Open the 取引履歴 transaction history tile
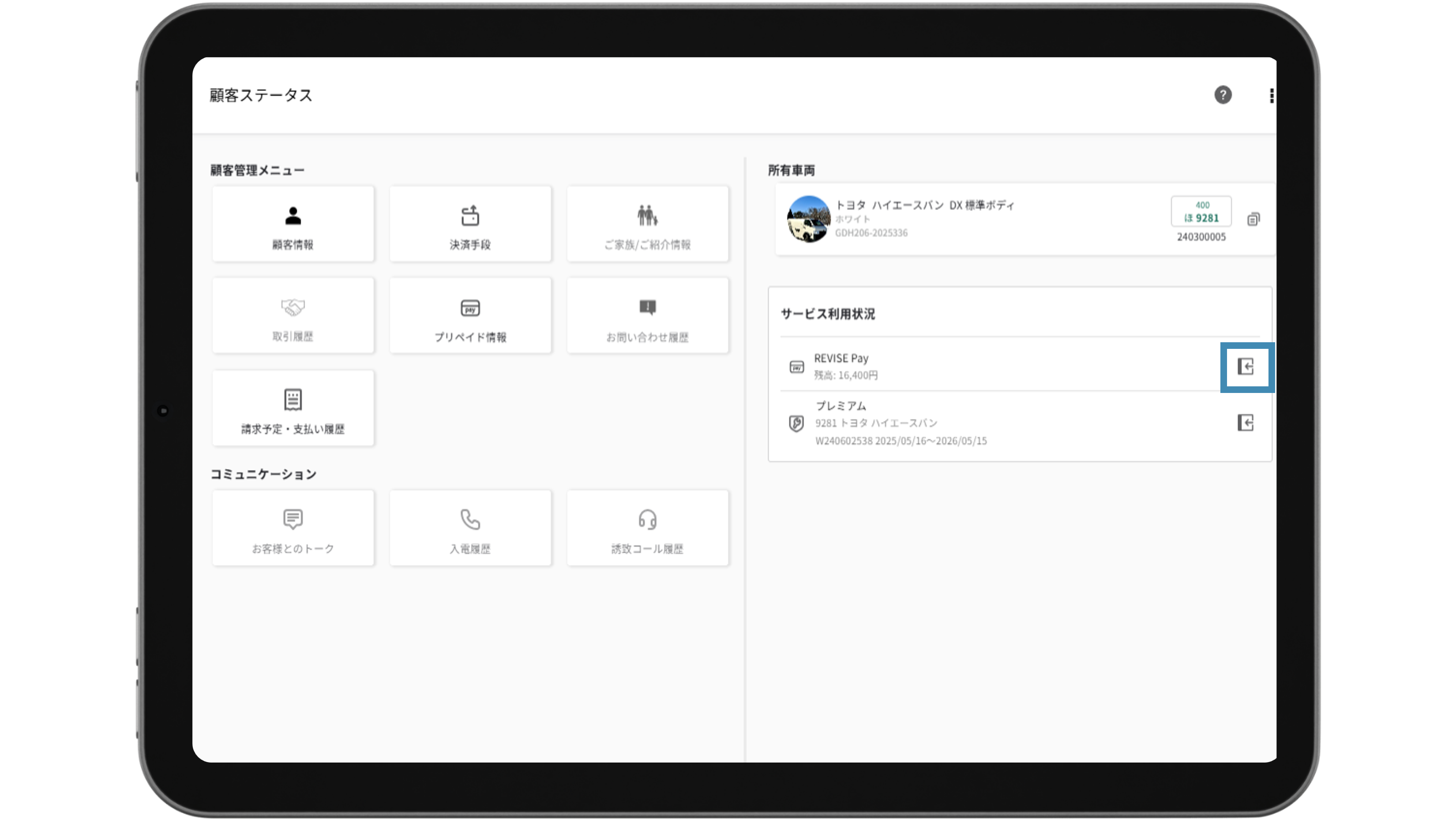This screenshot has width=1456, height=819. point(293,316)
